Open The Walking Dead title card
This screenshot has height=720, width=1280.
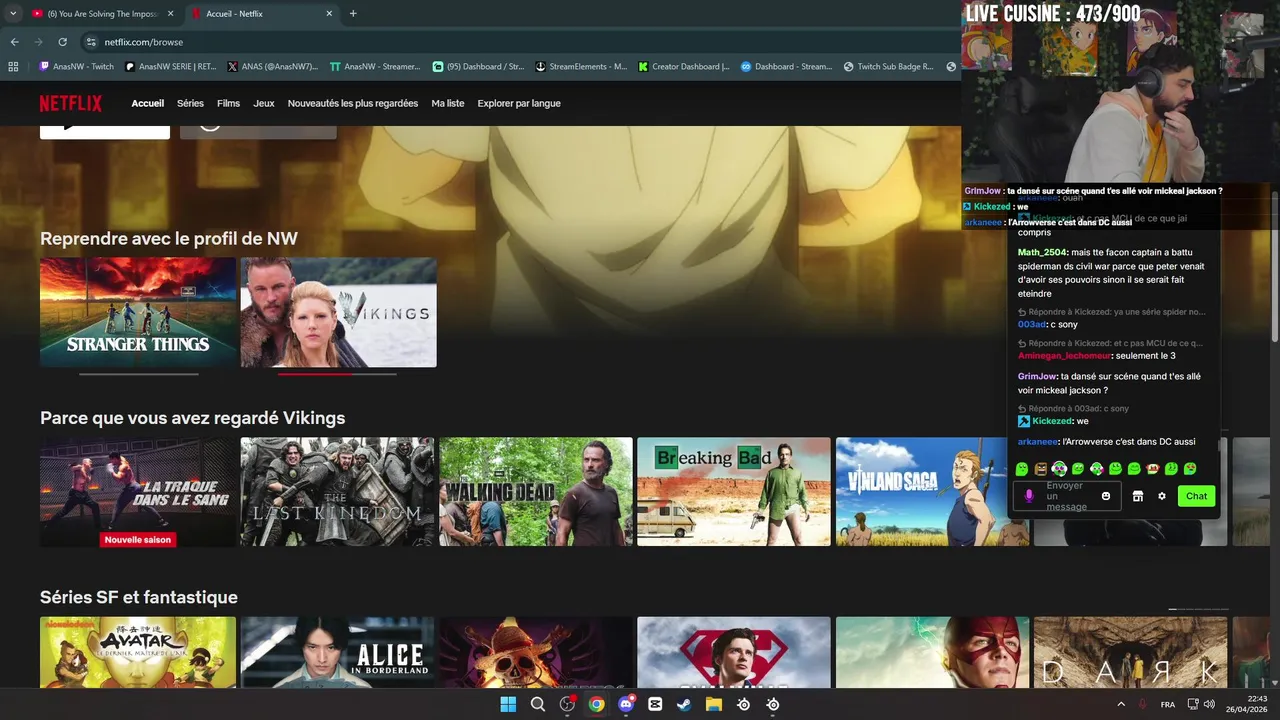pyautogui.click(x=536, y=491)
